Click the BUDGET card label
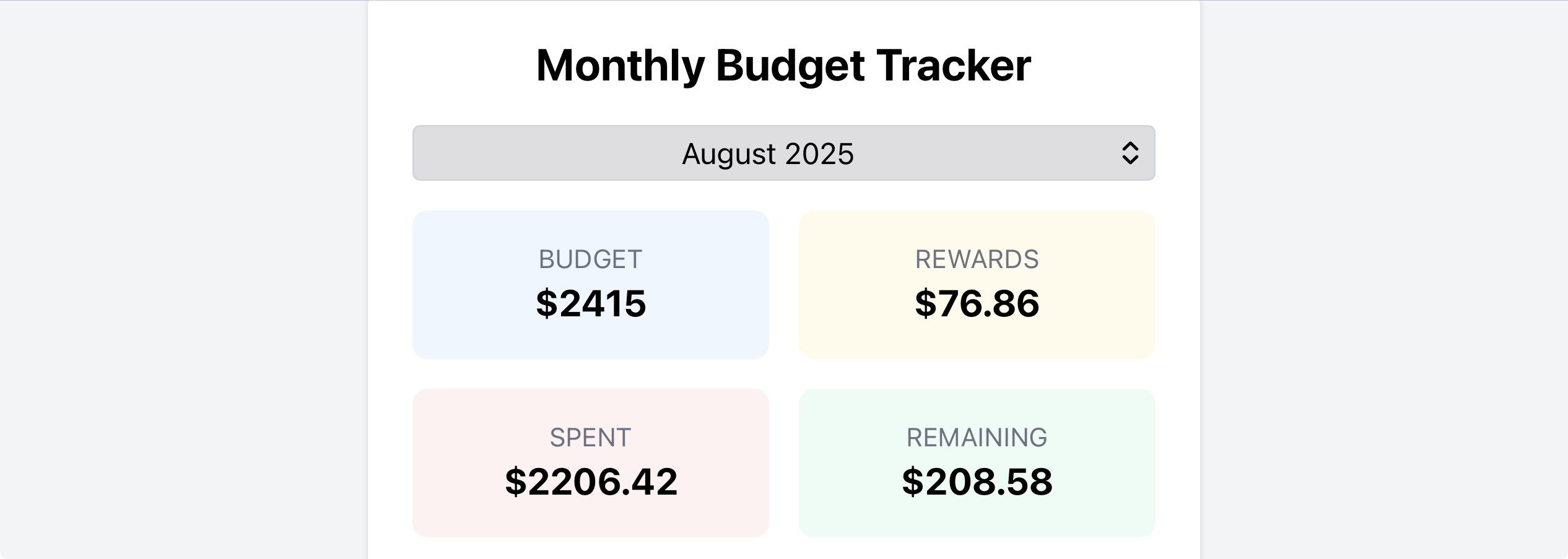The height and width of the screenshot is (559, 1568). pos(590,259)
